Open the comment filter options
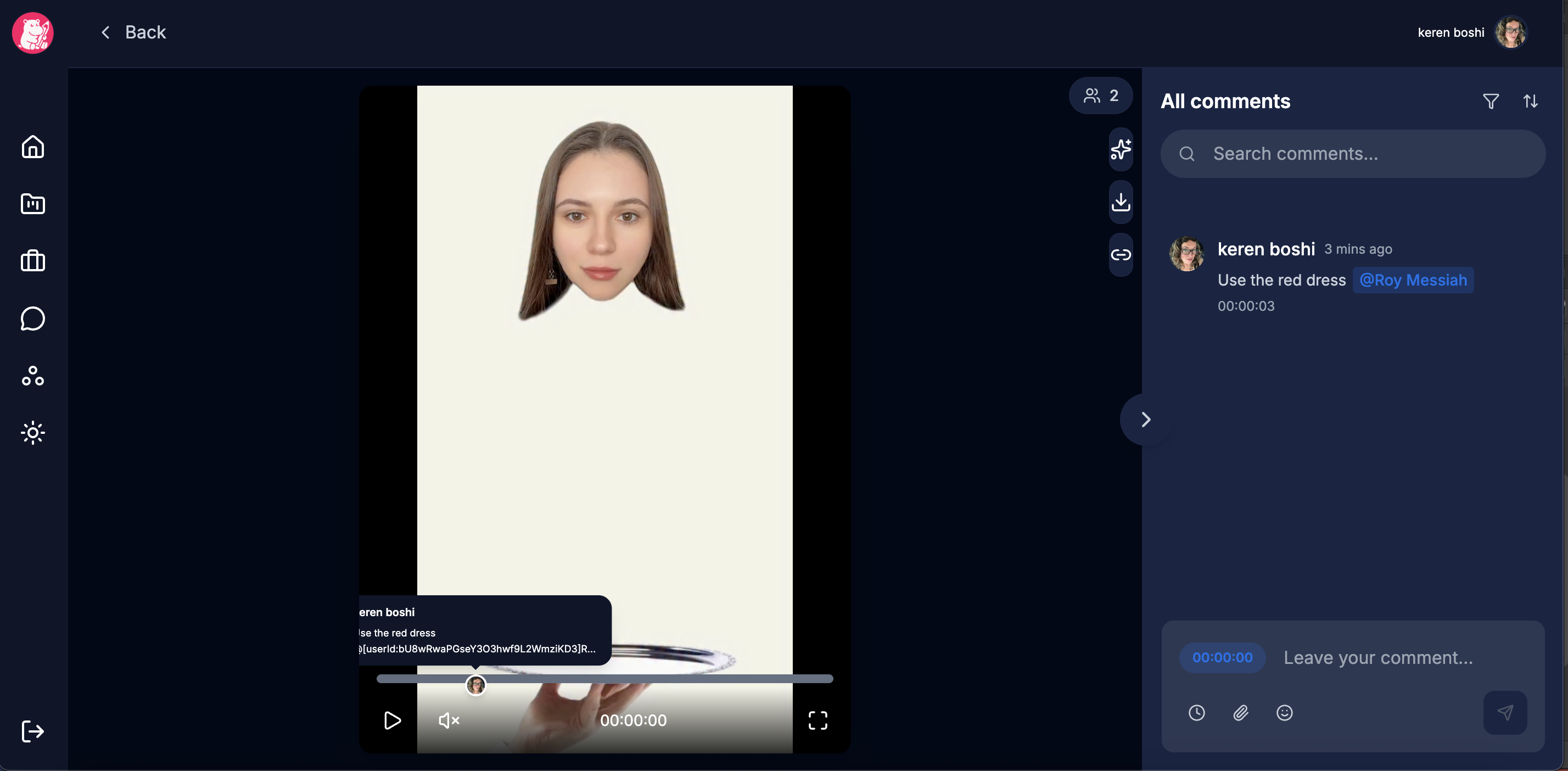Viewport: 1568px width, 771px height. [x=1491, y=101]
